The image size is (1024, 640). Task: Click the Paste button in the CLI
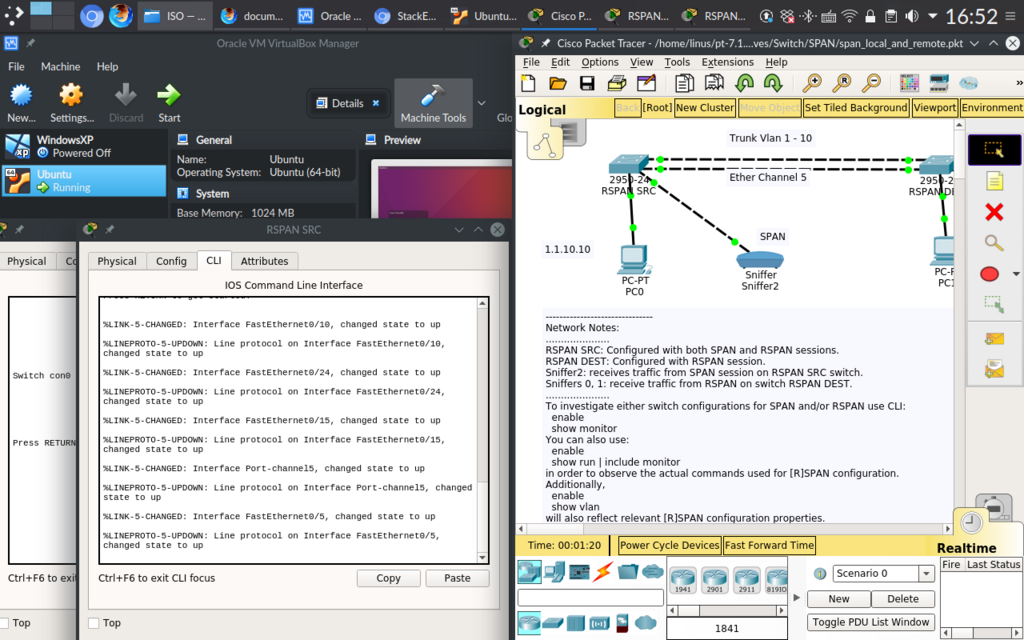click(457, 578)
